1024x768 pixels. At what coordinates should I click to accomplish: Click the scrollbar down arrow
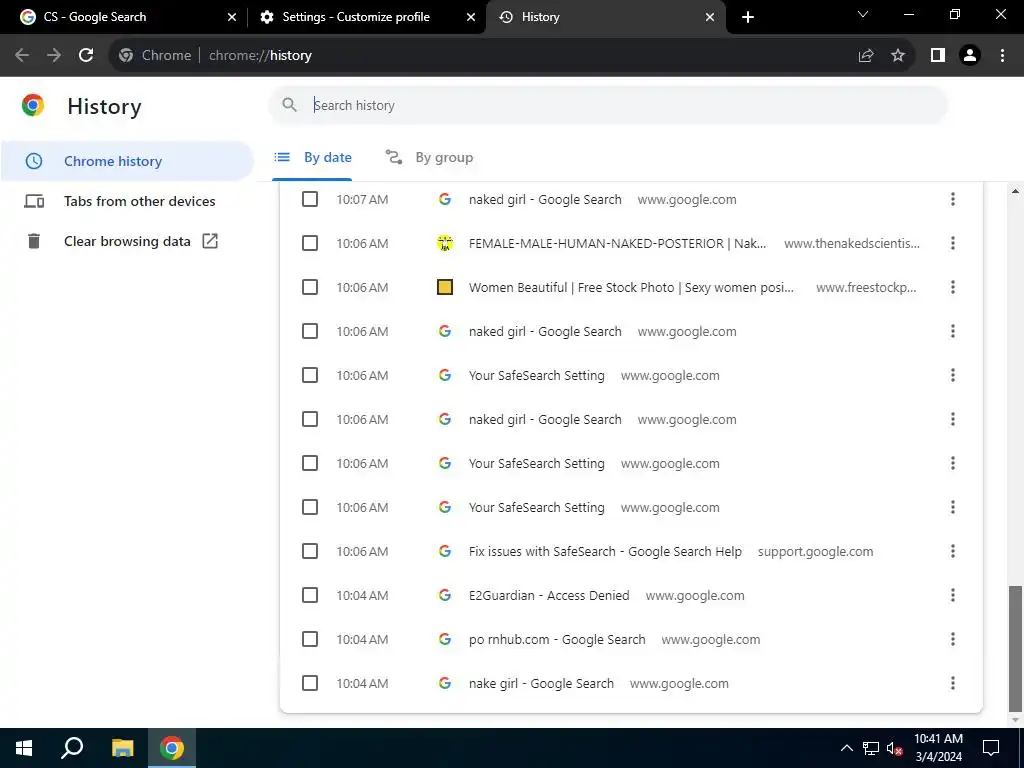point(1015,719)
